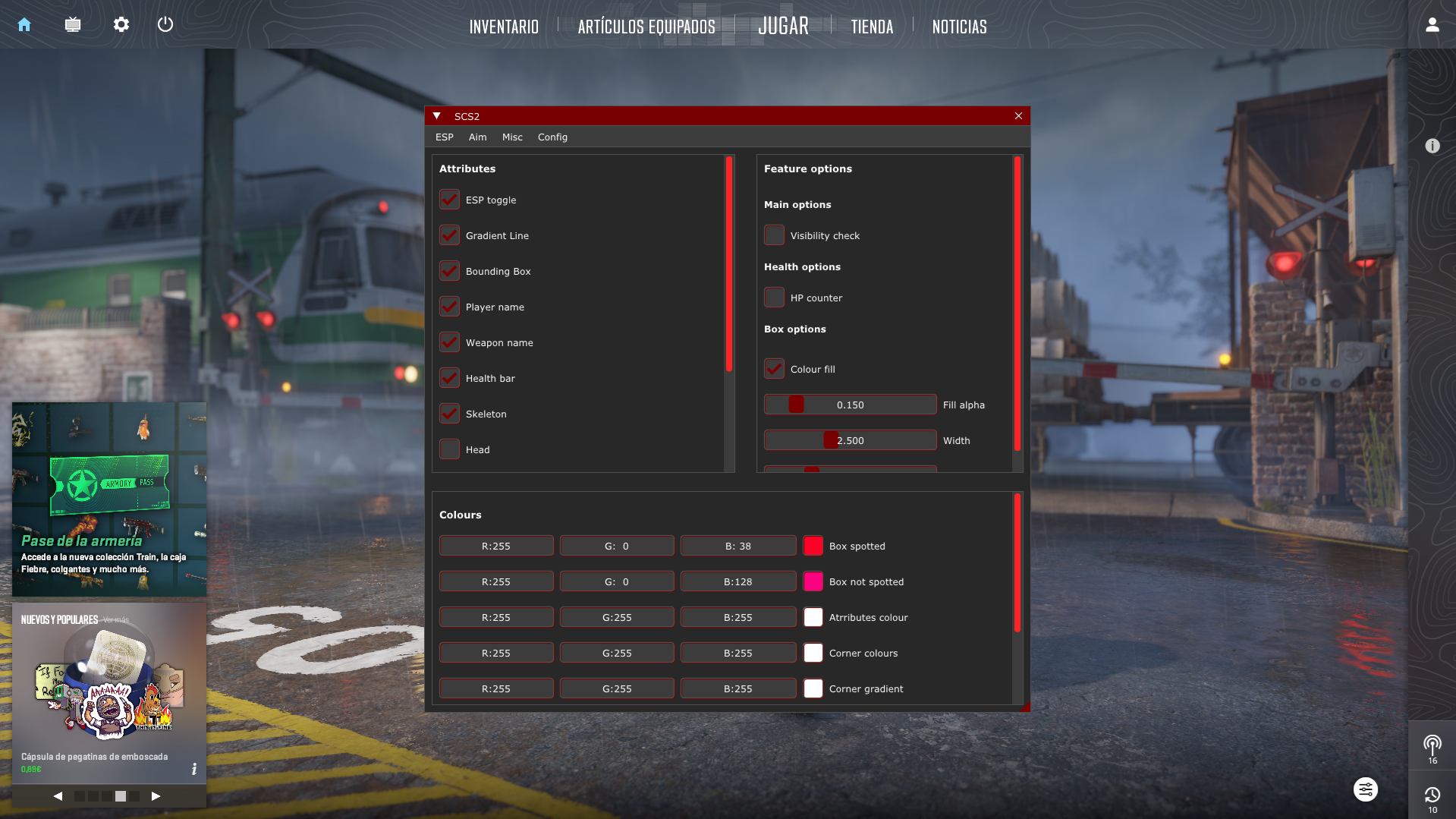Uncheck the Bounding Box option
The width and height of the screenshot is (1456, 819).
pos(449,271)
